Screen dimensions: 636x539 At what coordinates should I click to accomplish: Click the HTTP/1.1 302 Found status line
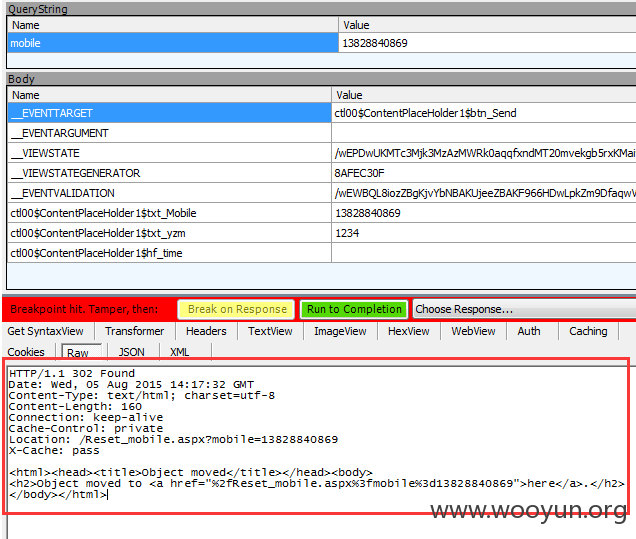pos(72,374)
